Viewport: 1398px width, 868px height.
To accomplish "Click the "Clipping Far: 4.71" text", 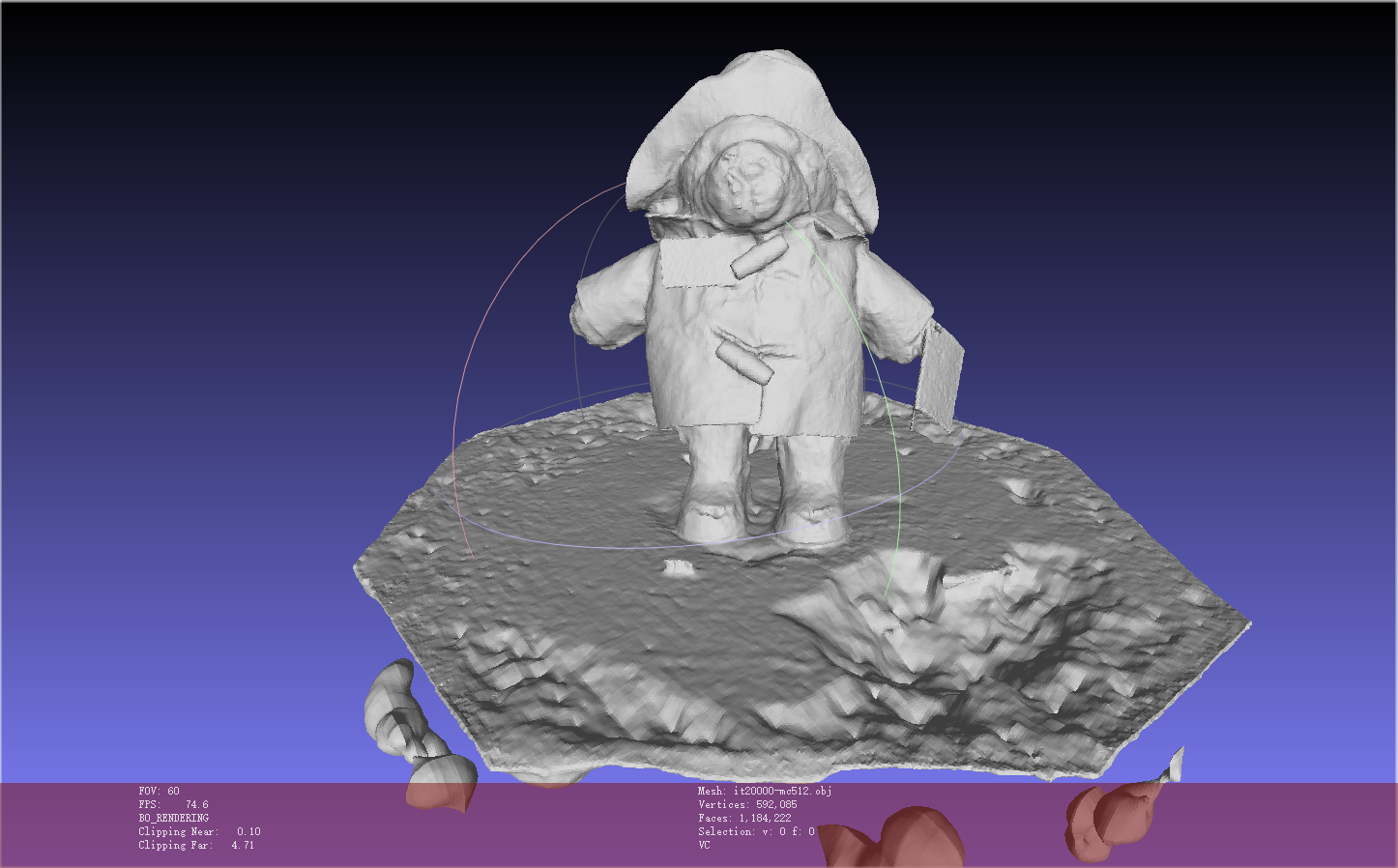I will coord(196,845).
